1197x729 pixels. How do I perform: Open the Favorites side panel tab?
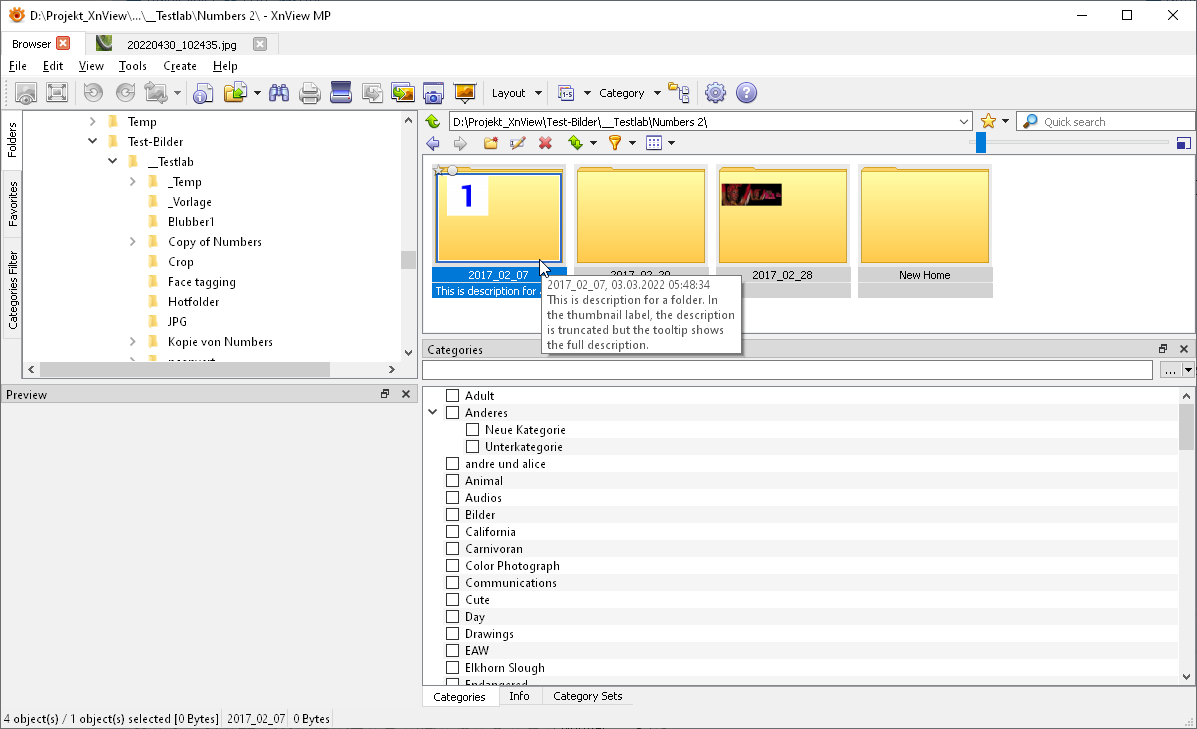(x=13, y=203)
